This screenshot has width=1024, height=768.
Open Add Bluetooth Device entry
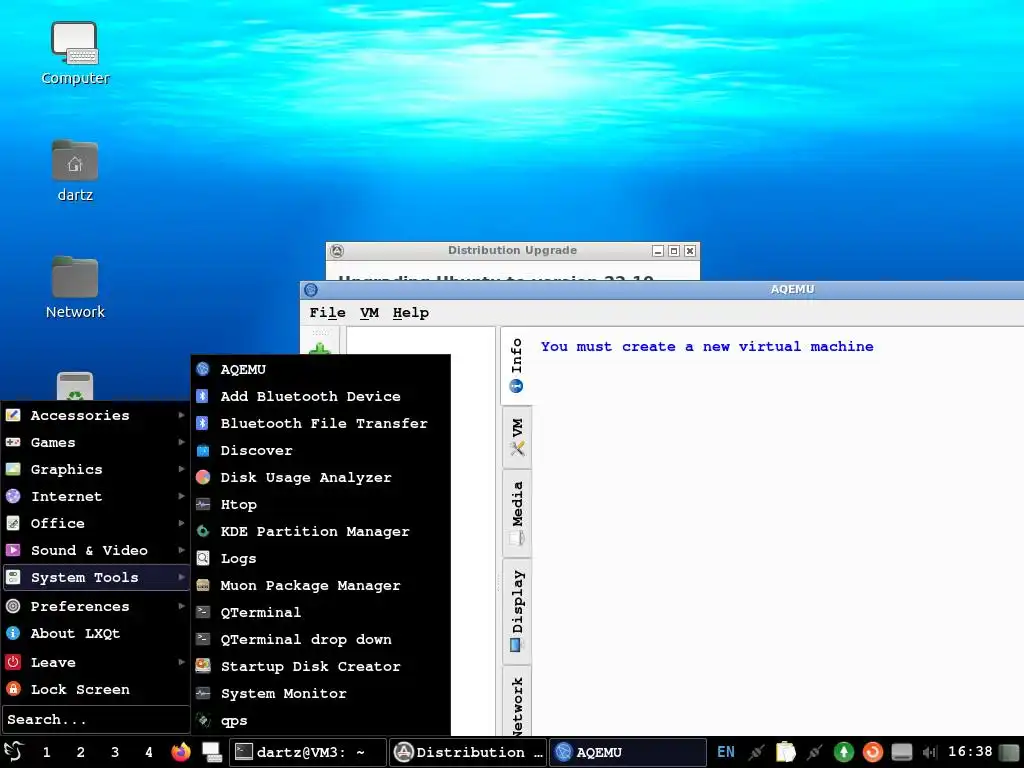click(x=320, y=396)
